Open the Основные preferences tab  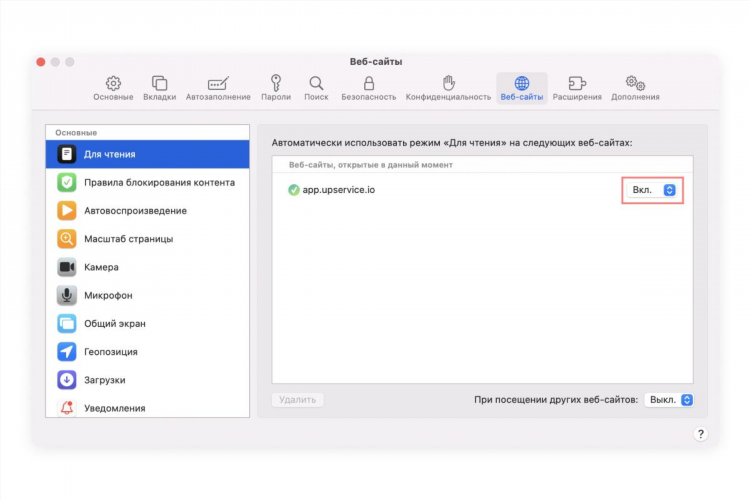coord(113,88)
